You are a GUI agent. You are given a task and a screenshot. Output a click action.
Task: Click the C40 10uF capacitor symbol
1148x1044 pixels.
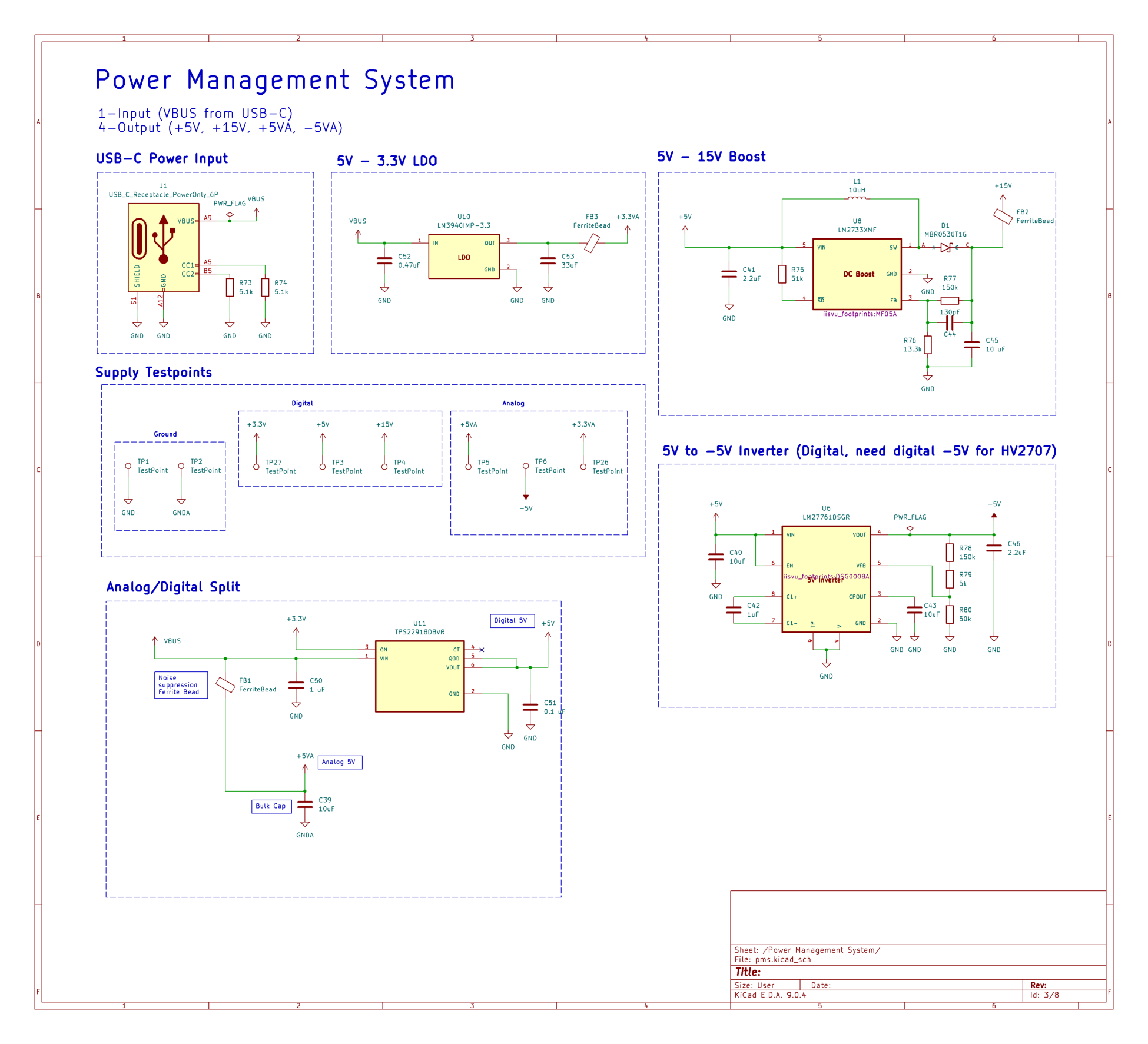[x=716, y=557]
